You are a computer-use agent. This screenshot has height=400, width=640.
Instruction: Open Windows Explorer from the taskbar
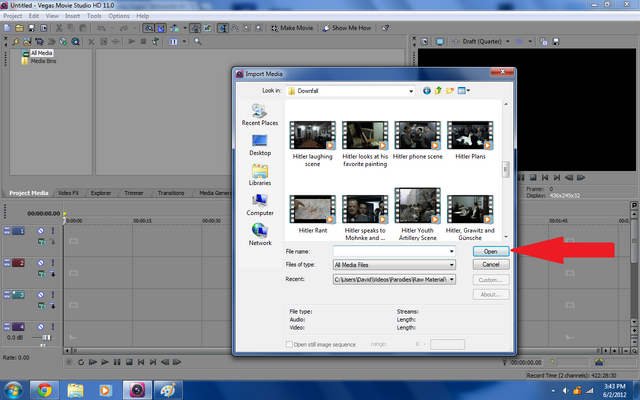tap(76, 390)
